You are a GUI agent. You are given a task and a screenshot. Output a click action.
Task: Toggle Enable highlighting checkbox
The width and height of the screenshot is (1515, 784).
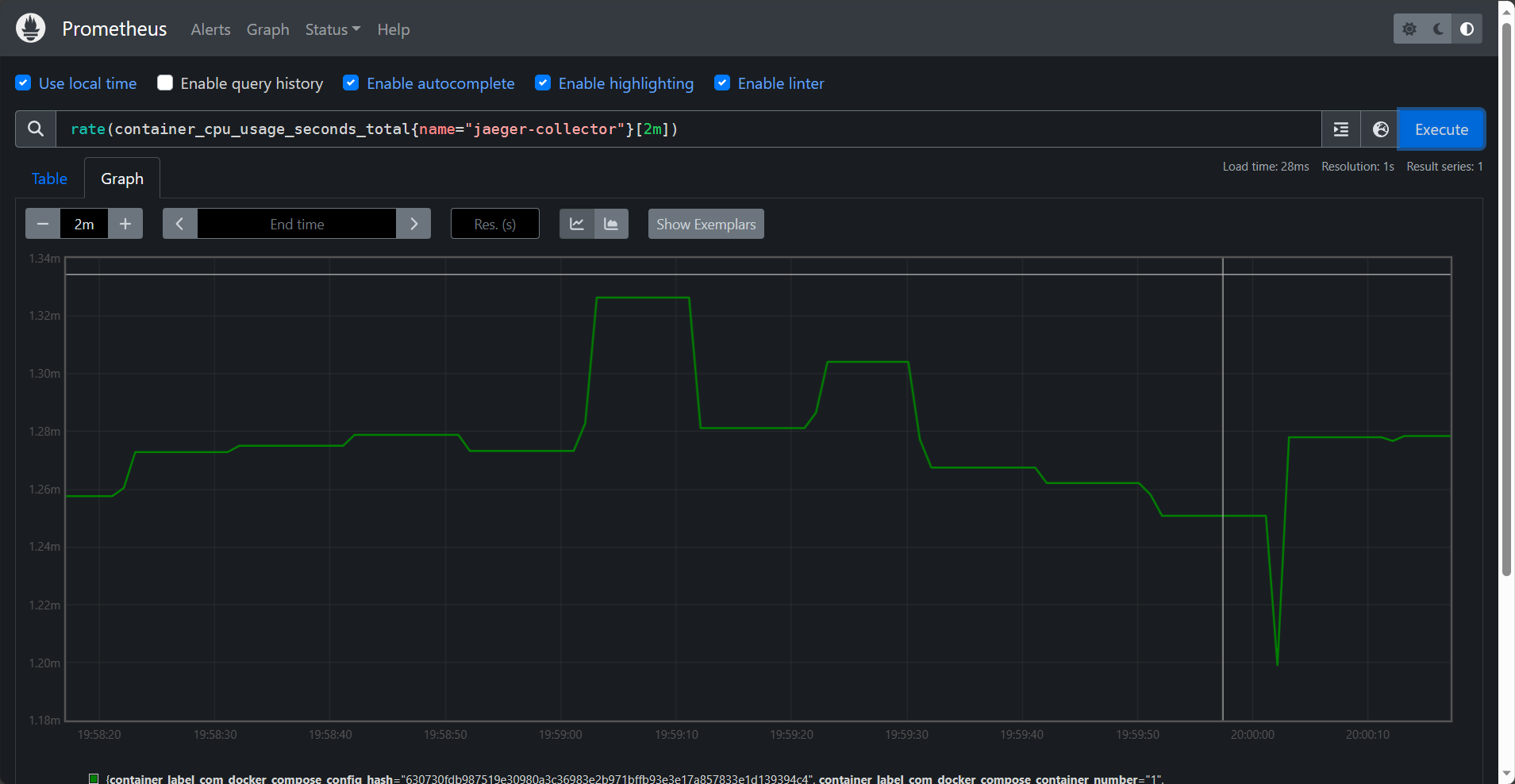click(543, 83)
